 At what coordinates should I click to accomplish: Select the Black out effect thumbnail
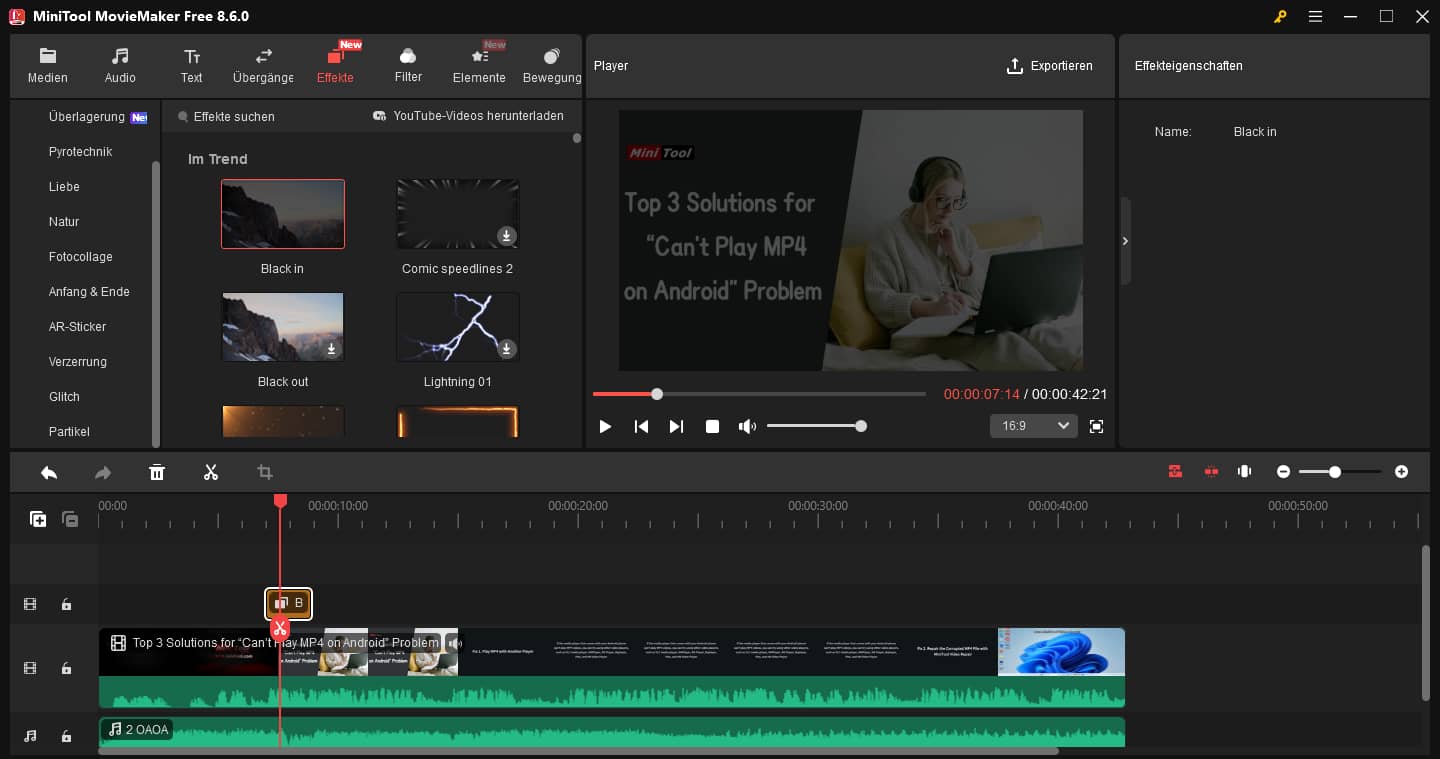283,327
